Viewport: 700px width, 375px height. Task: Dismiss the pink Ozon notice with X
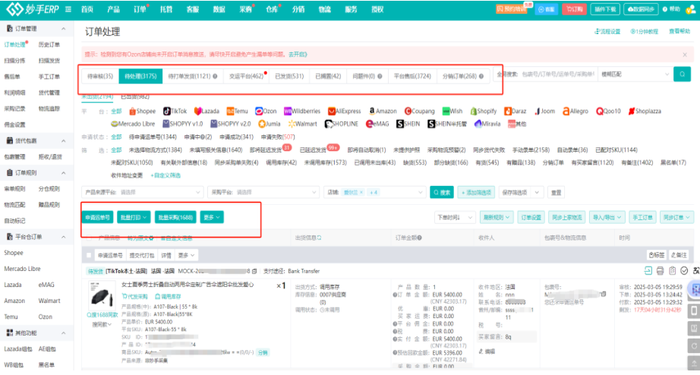685,54
